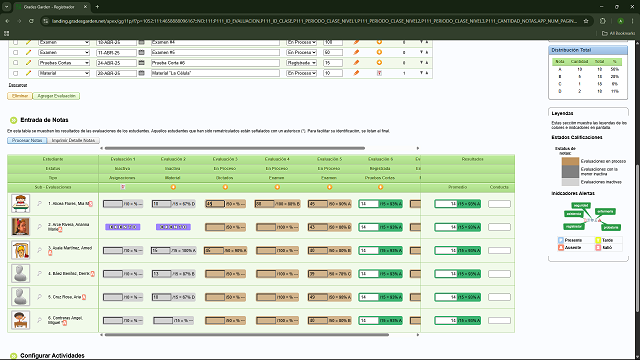Click the orange sub-evaluation icon under Evaluación 2
The height and width of the screenshot is (360, 640).
[x=173, y=187]
